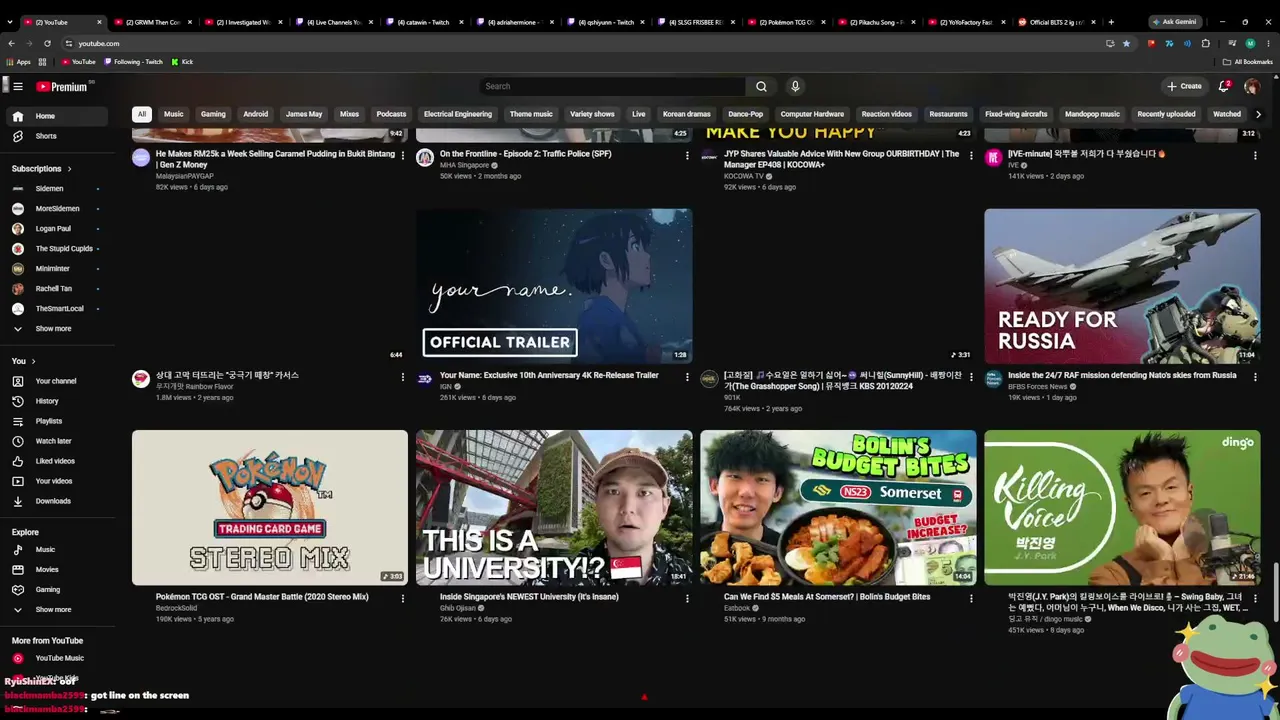Play the Killing Voice J.Y. Park thumbnail
This screenshot has height=720, width=1280.
(x=1122, y=508)
